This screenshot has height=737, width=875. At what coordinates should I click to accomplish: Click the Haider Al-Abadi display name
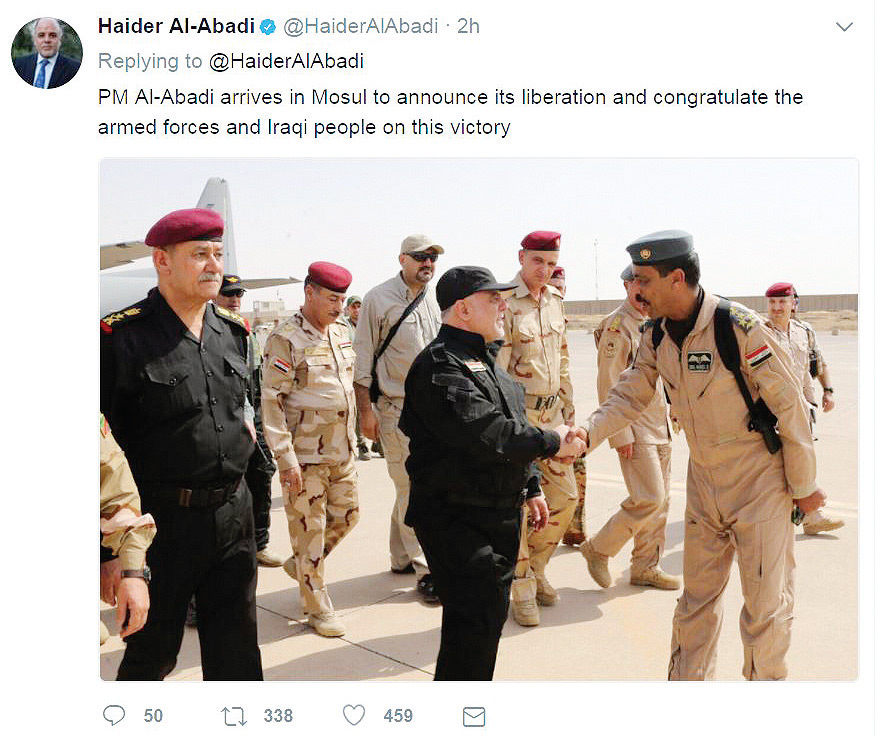tap(176, 26)
